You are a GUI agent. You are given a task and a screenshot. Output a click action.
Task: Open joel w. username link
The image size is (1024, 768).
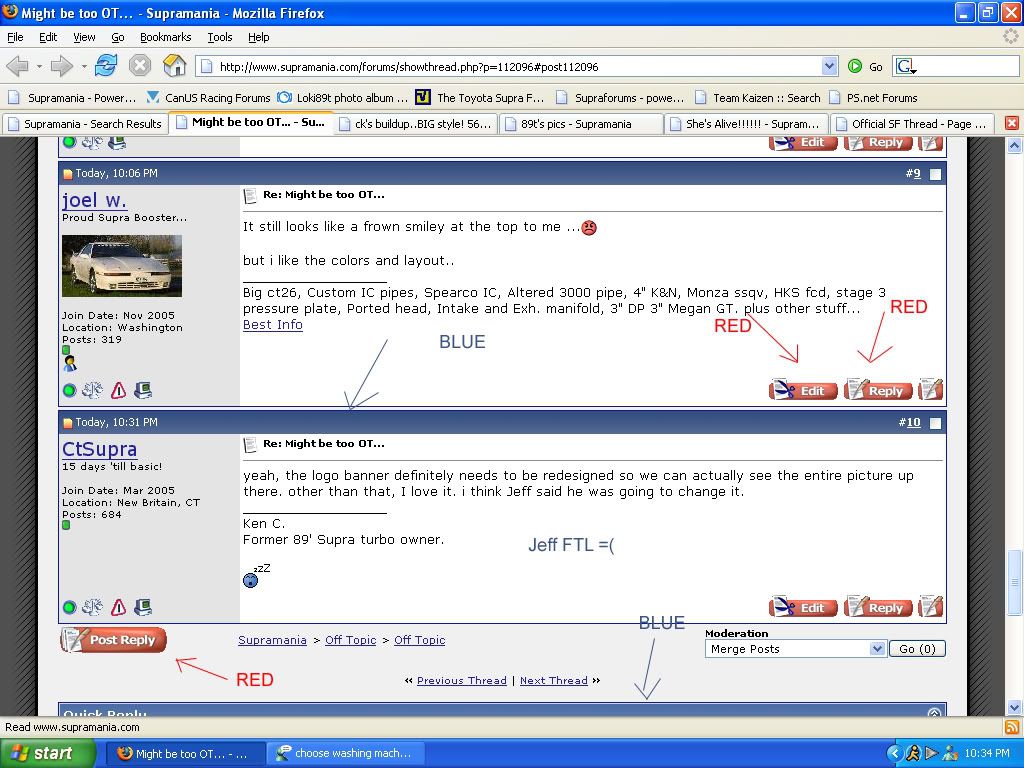pyautogui.click(x=94, y=200)
